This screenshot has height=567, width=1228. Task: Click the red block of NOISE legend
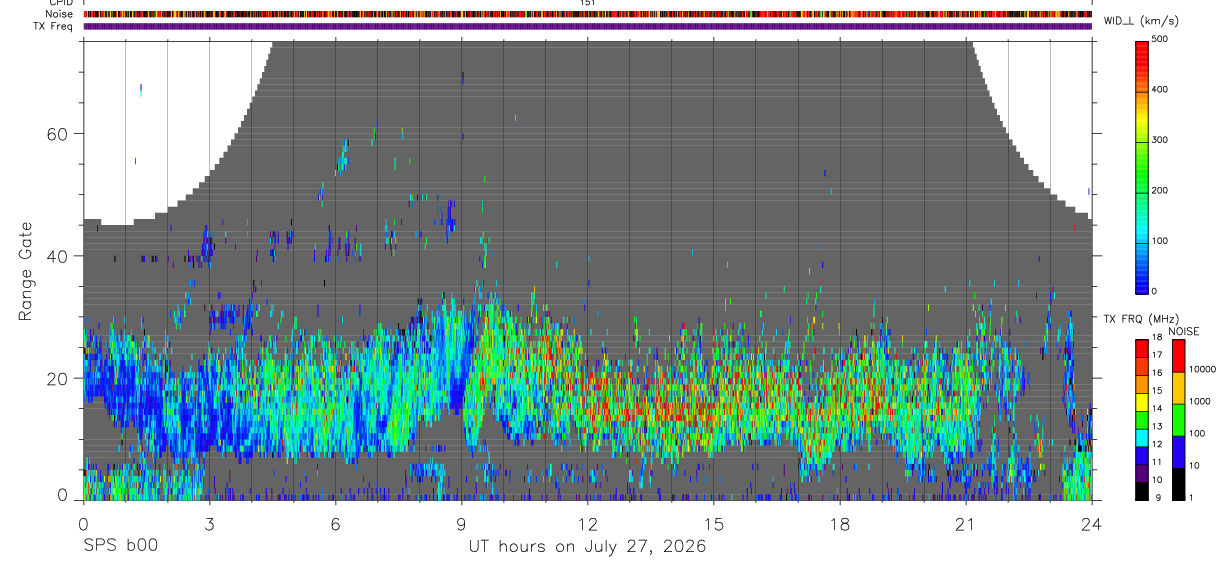pyautogui.click(x=1179, y=356)
